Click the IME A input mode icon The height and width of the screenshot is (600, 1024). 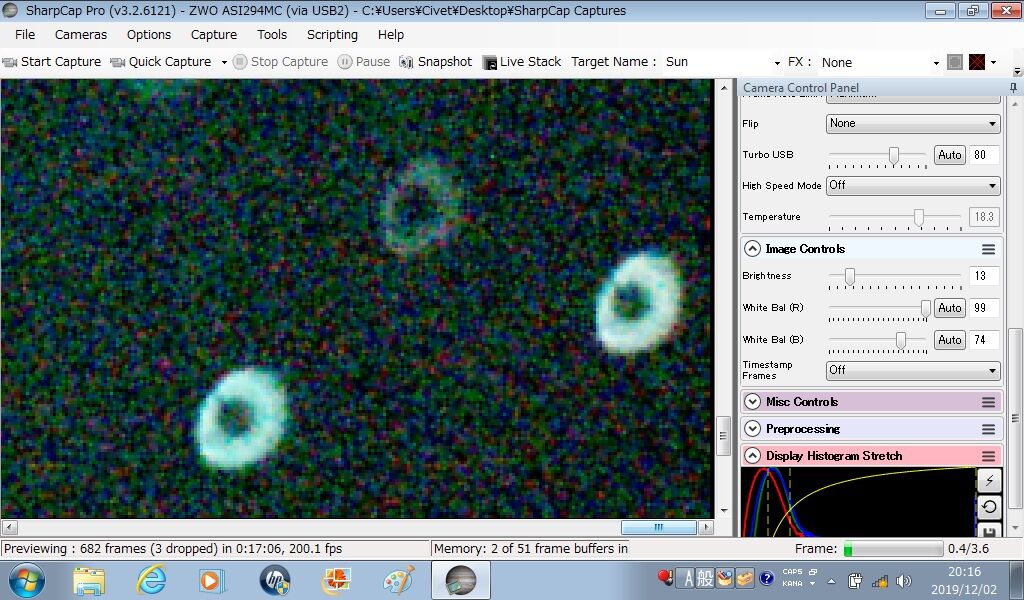(688, 578)
